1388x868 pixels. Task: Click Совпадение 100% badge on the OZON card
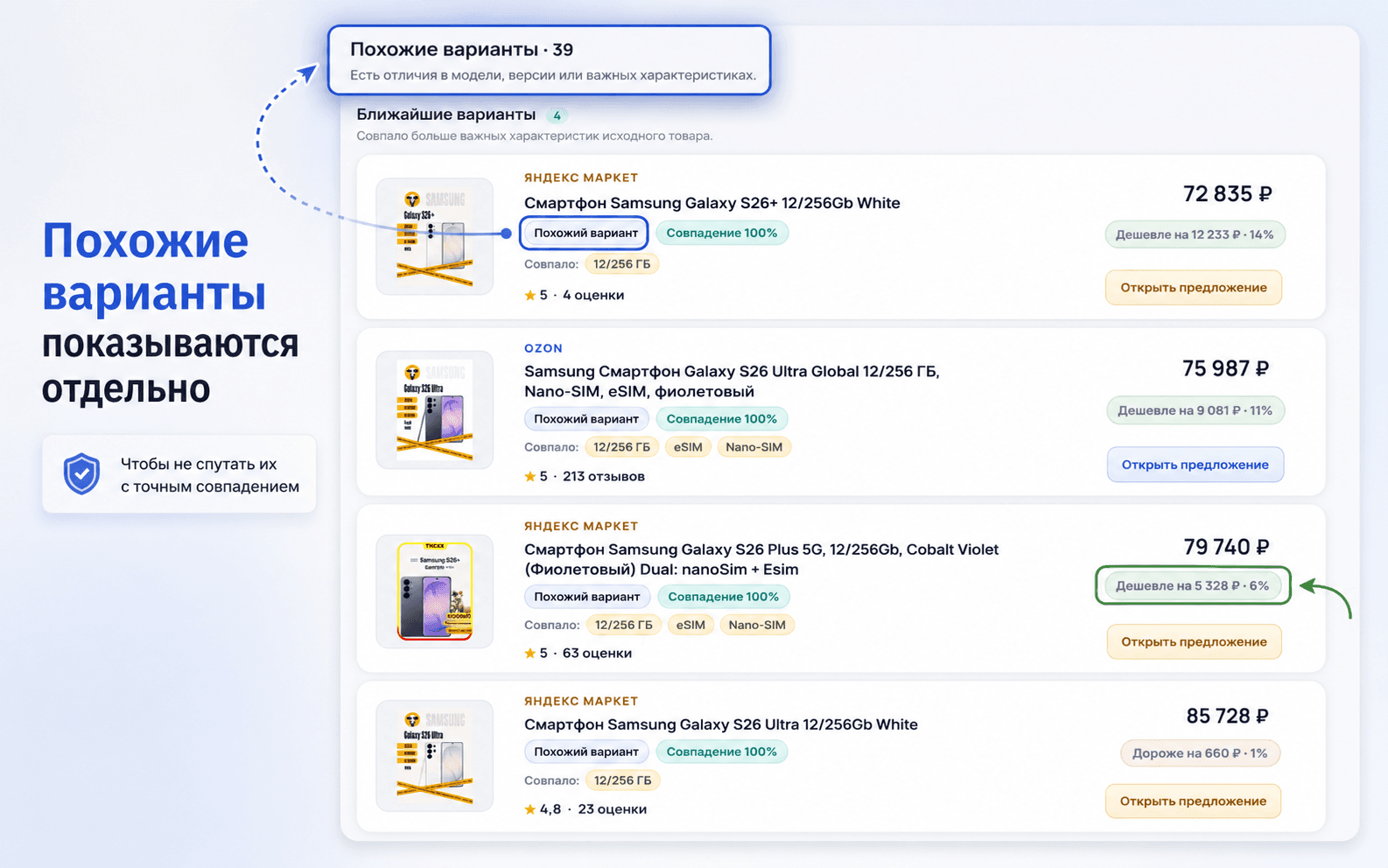pyautogui.click(x=722, y=419)
